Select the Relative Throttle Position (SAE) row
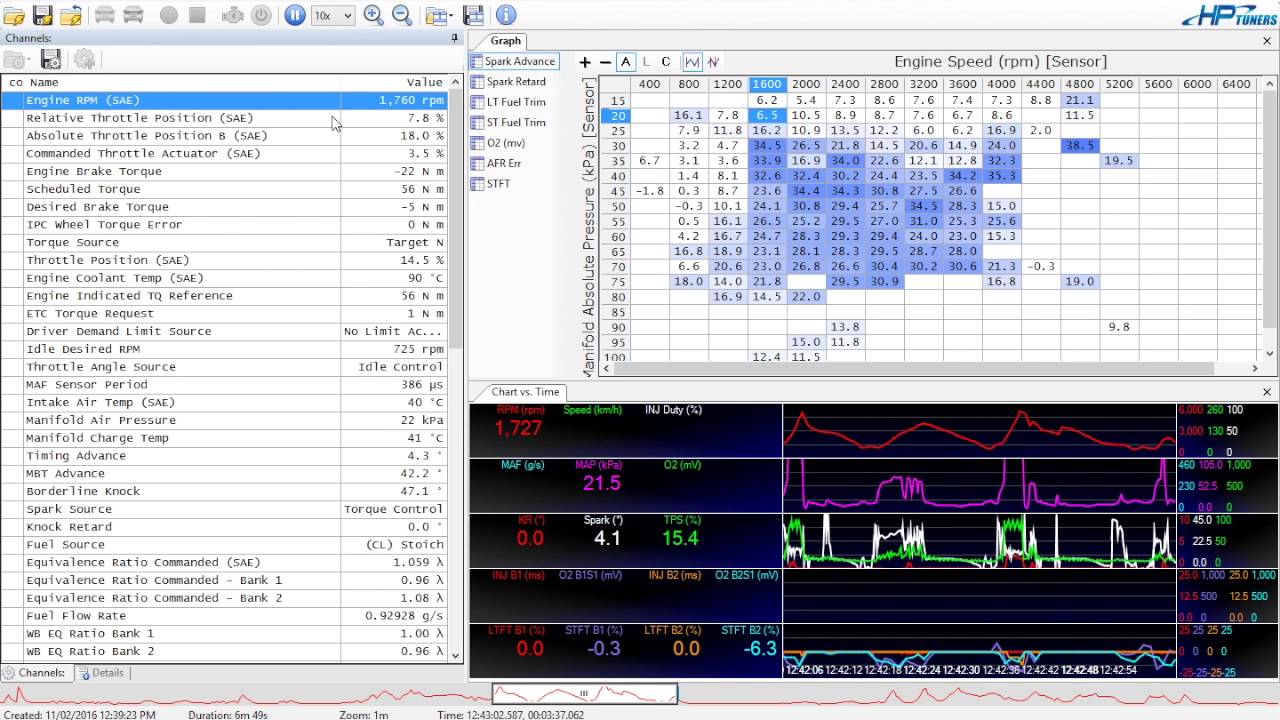This screenshot has width=1280, height=720. 225,118
